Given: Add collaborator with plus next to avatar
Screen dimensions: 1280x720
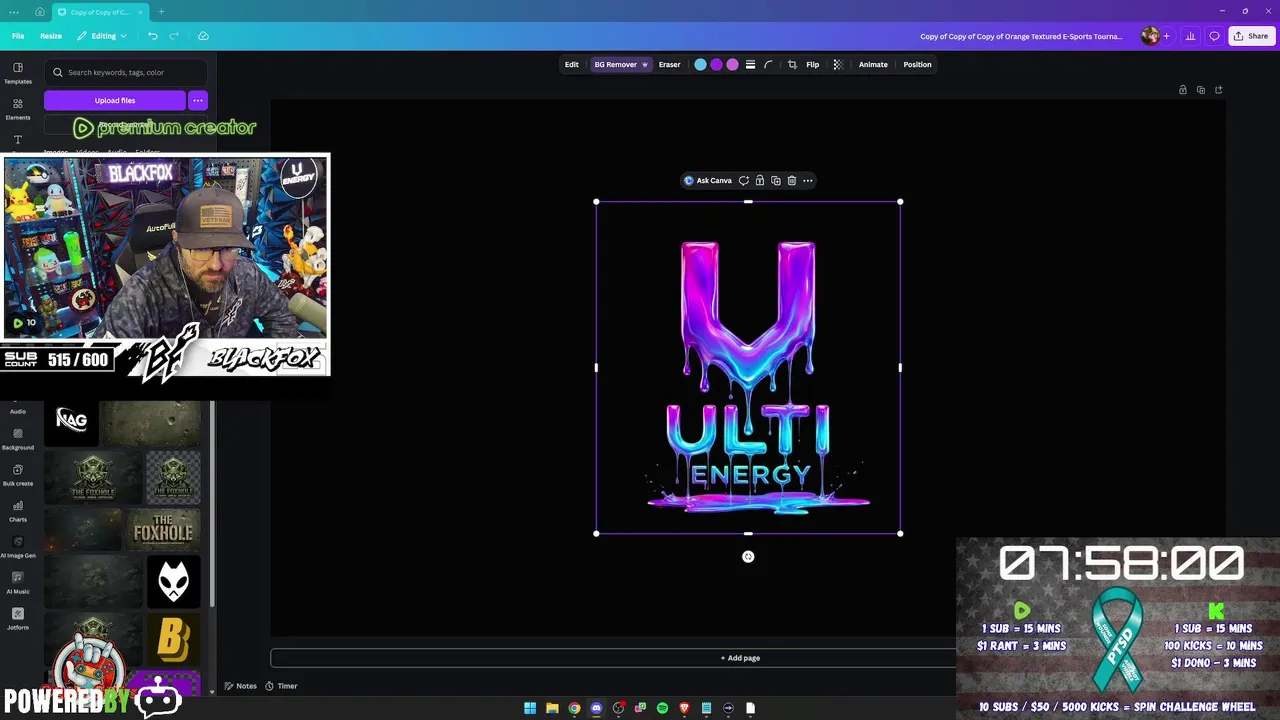Looking at the screenshot, I should (1166, 36).
